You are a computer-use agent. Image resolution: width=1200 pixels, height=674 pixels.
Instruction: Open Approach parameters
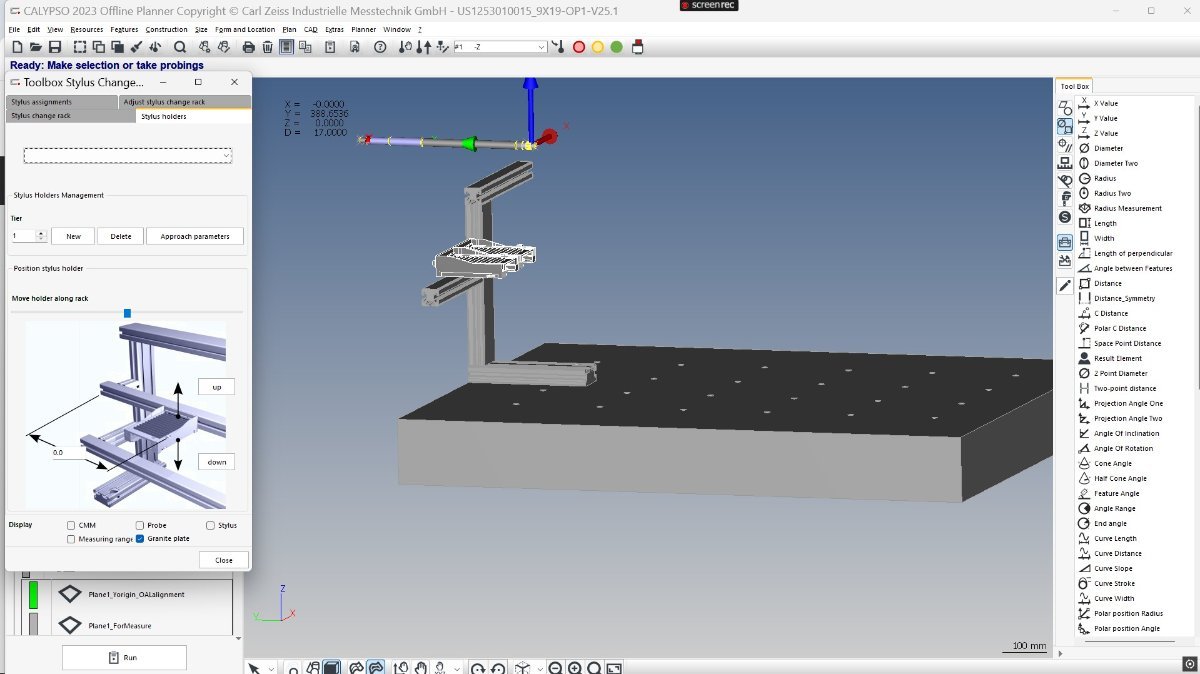click(195, 236)
